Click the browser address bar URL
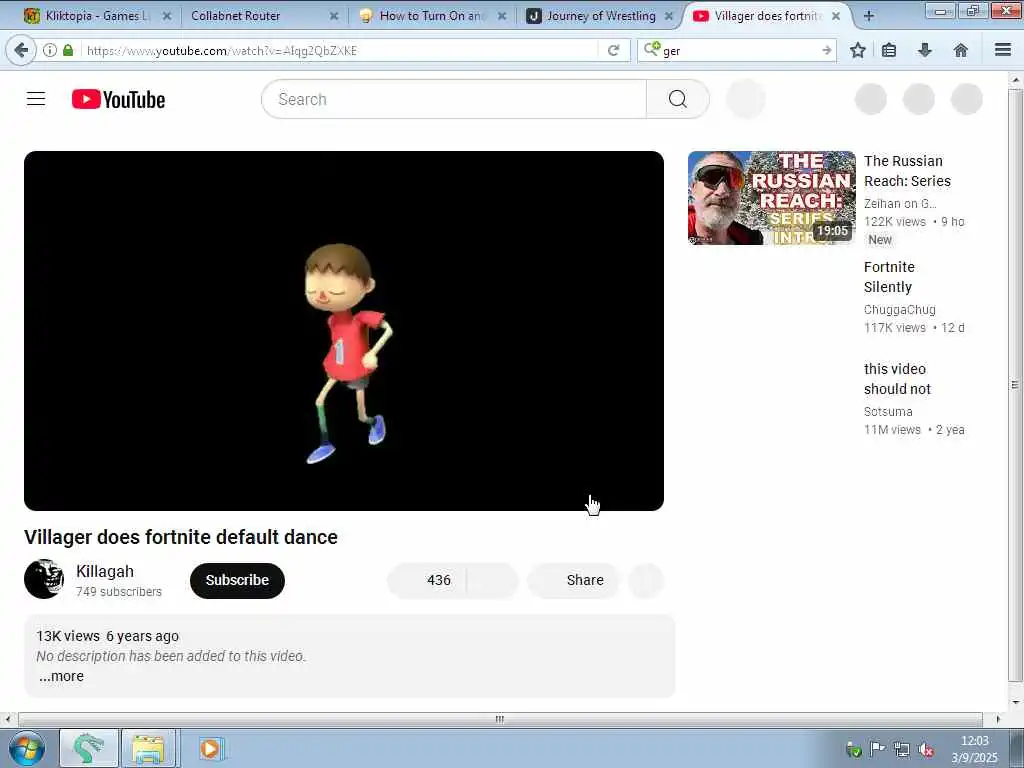This screenshot has width=1024, height=768. click(340, 50)
